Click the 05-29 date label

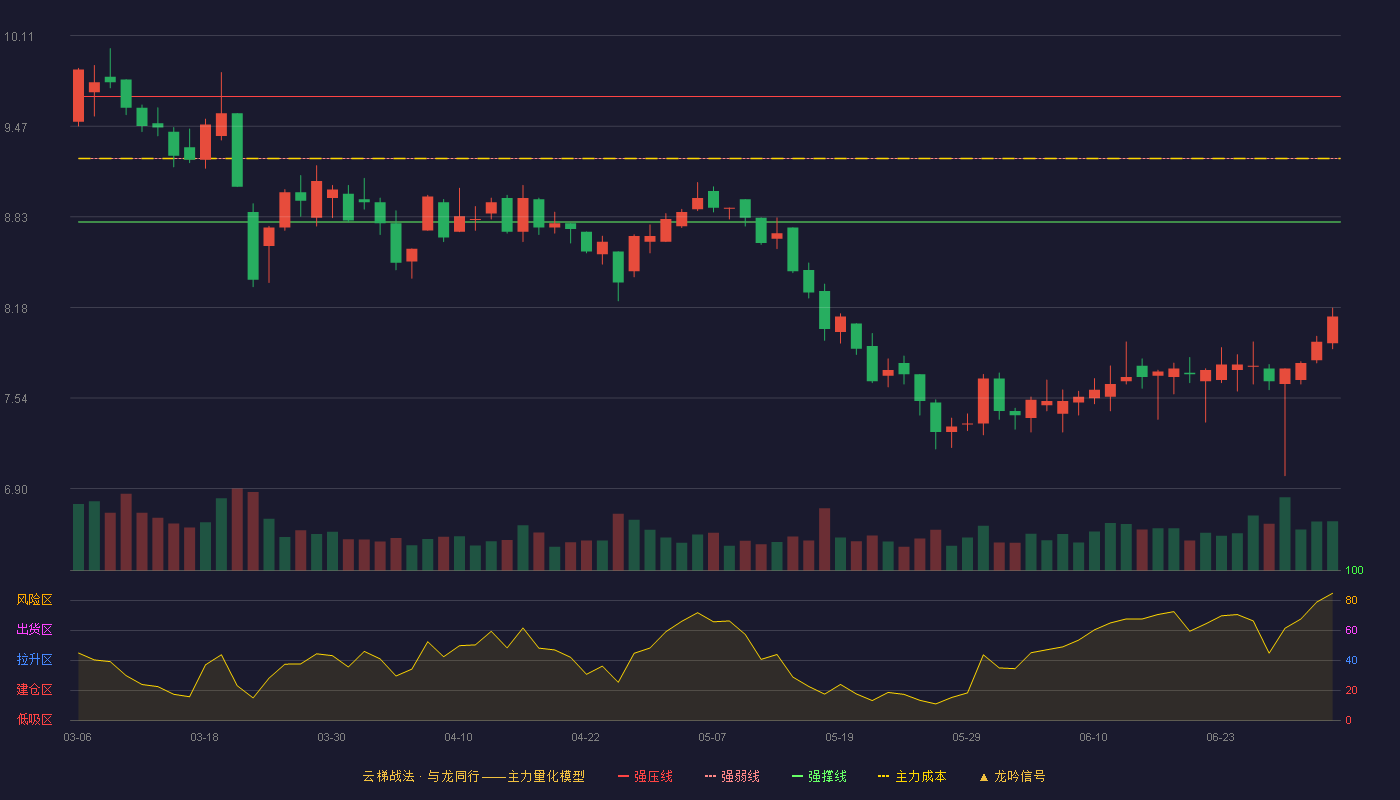966,737
